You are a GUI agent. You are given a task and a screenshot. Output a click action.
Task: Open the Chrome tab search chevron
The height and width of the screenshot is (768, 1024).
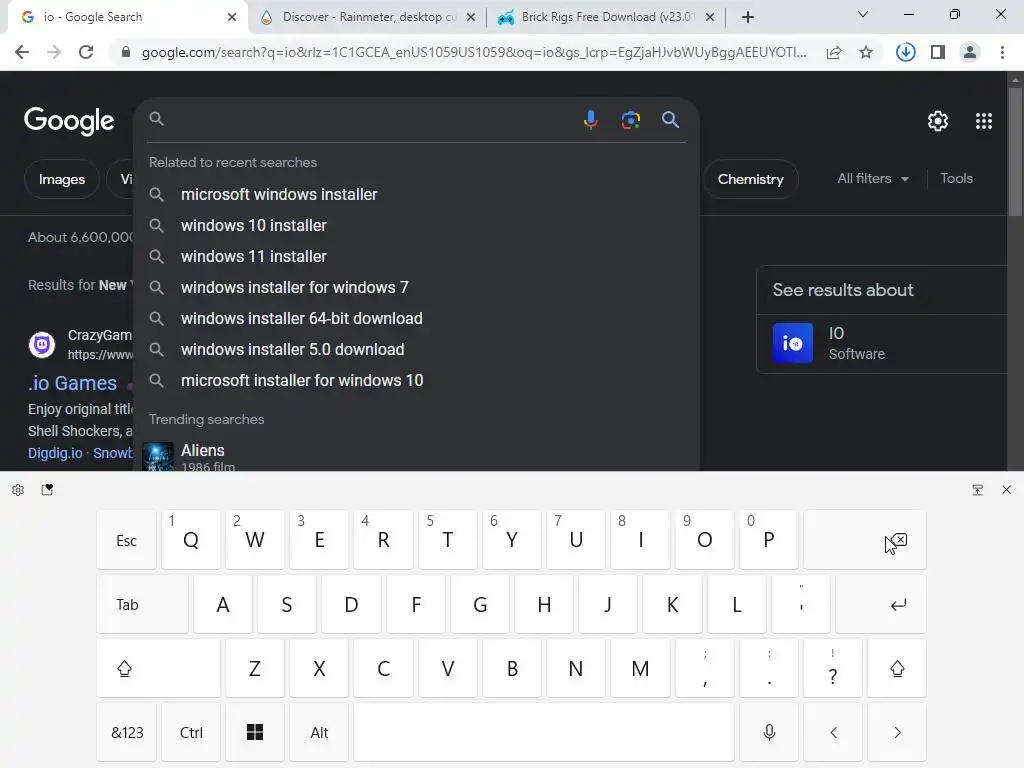[862, 14]
